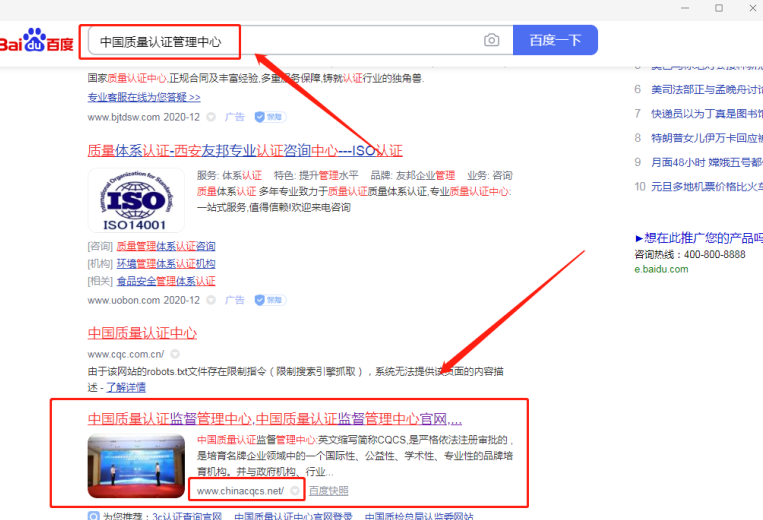
Task: Open hot search item 8 特朗普女儿伊万卡
Action: click(707, 138)
